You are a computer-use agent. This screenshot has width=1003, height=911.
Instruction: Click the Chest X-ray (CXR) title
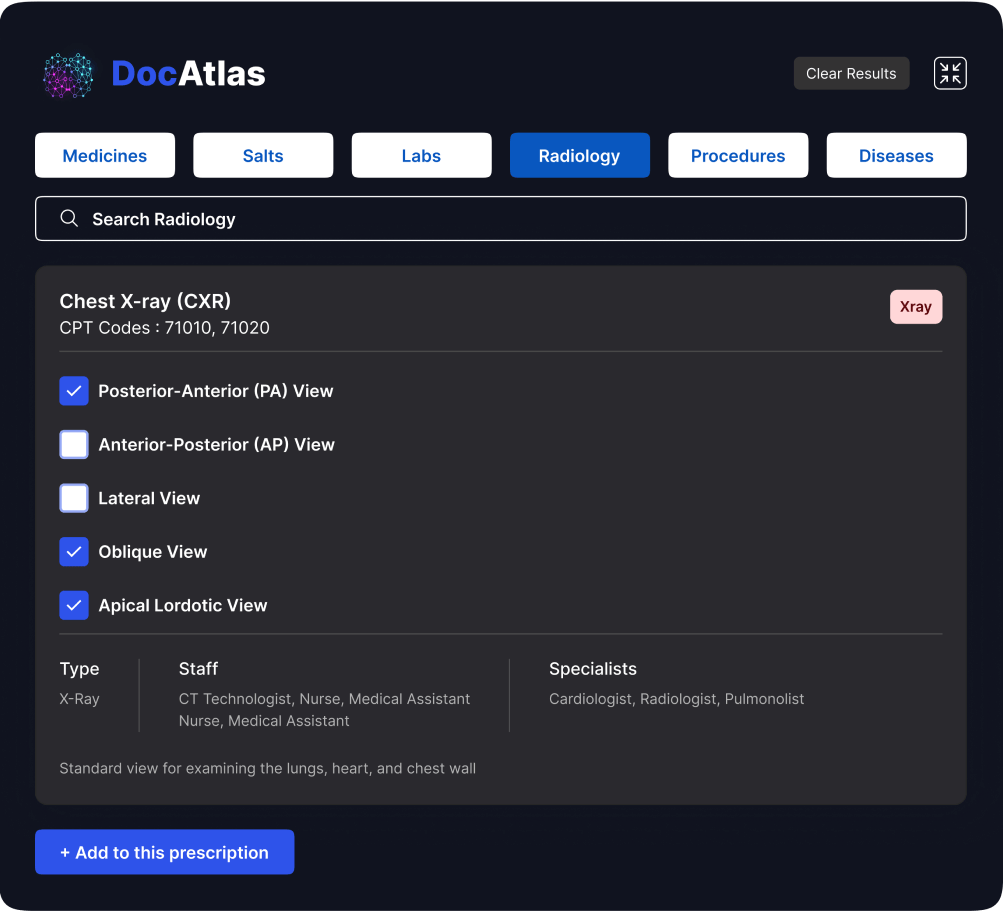coord(145,301)
